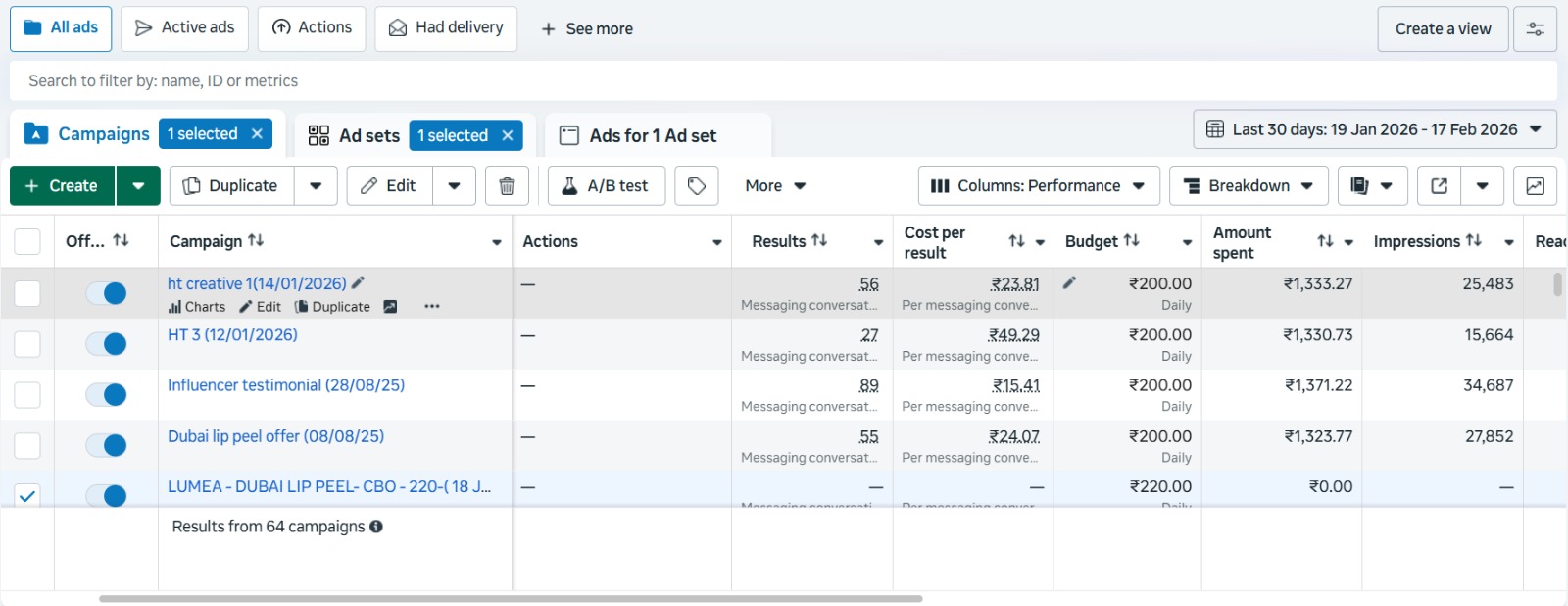Click the customize view settings sliders icon
Image resolution: width=1568 pixels, height=606 pixels.
pos(1535,29)
